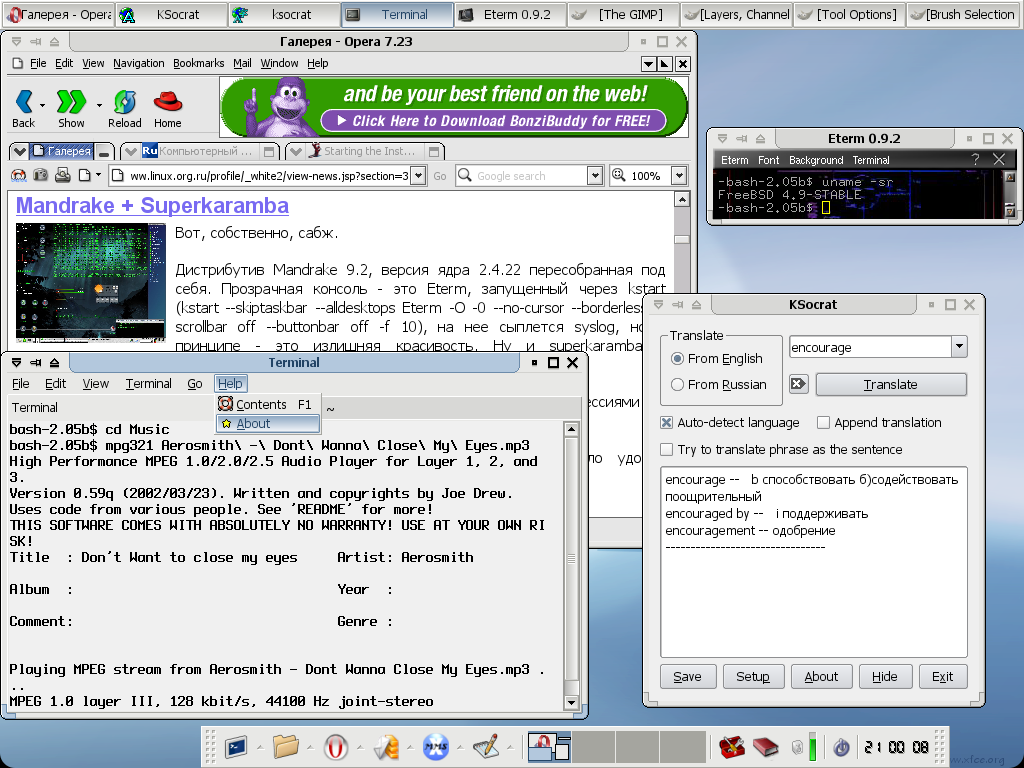Open the red toolbox settings icon in panel

coord(732,746)
